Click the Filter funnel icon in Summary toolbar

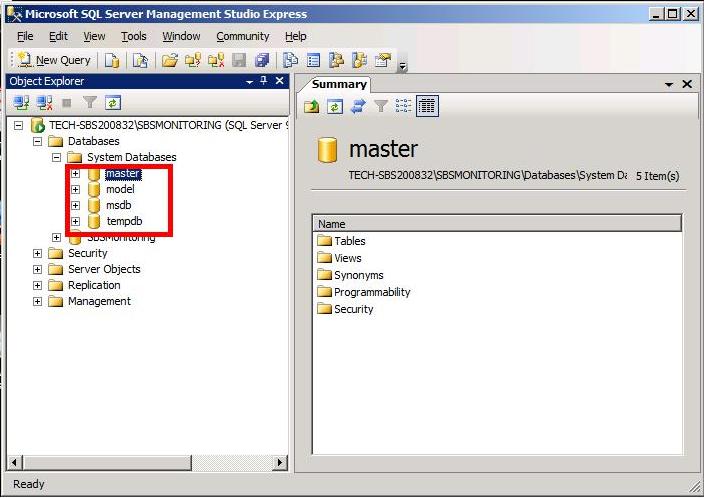[381, 106]
